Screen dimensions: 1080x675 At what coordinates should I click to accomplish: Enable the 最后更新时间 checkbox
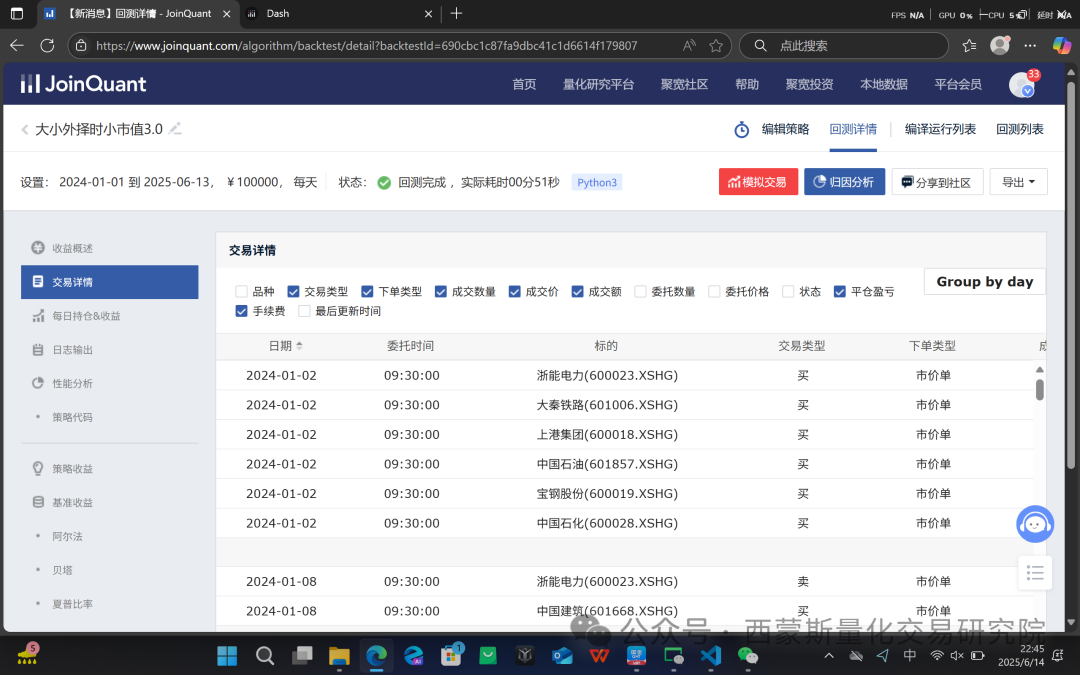click(x=304, y=311)
